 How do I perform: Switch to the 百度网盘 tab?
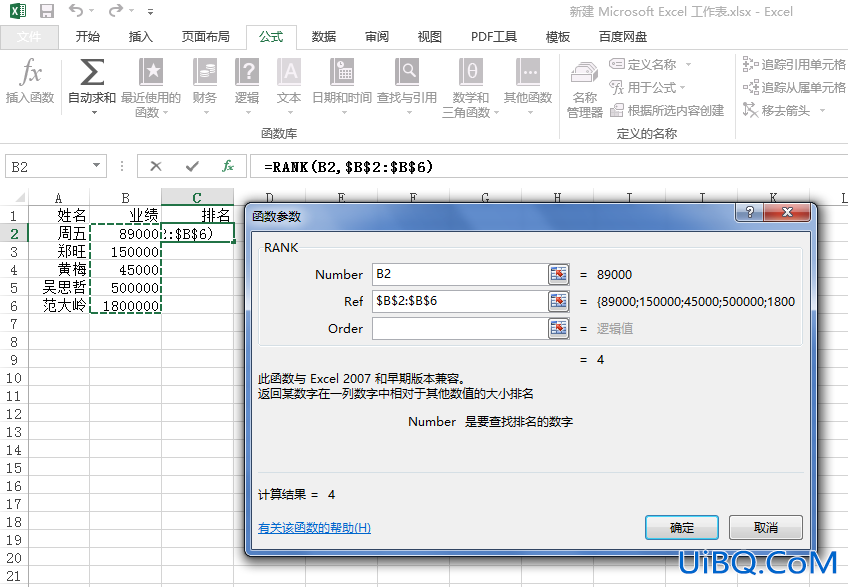coord(623,37)
